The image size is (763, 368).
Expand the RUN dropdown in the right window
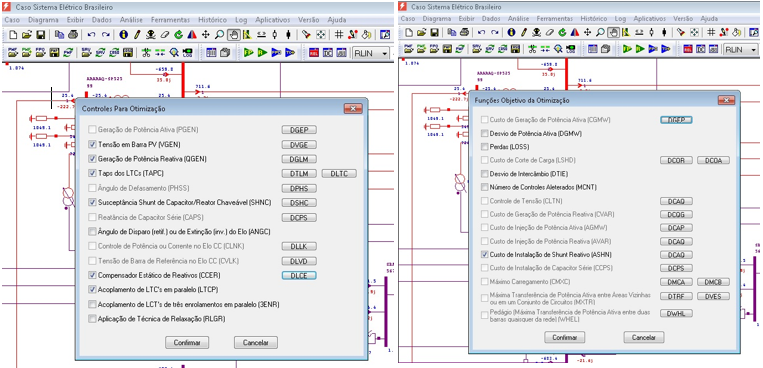click(754, 50)
